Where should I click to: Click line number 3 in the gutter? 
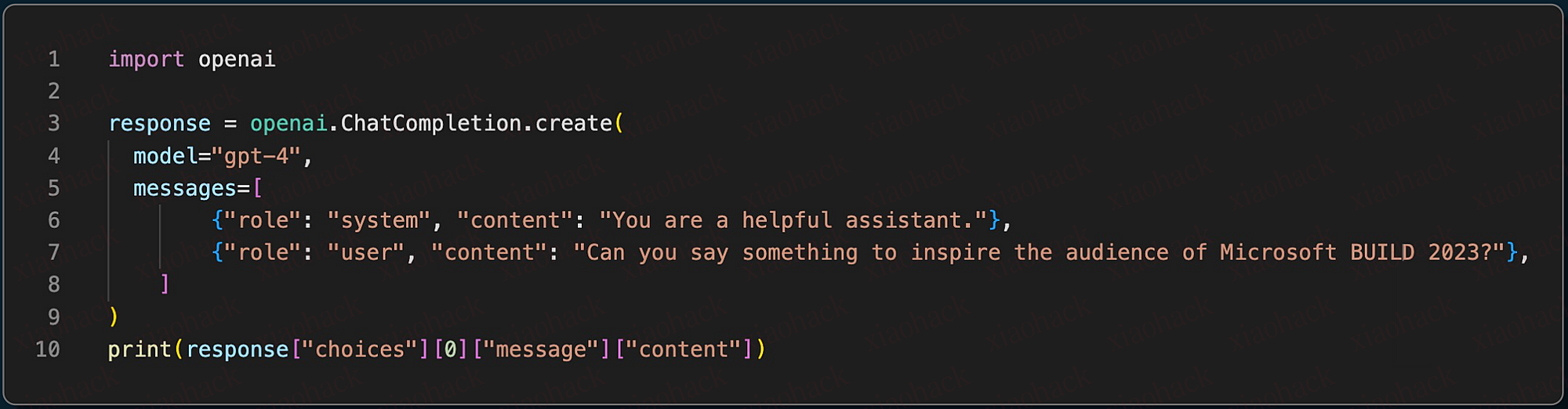(53, 124)
